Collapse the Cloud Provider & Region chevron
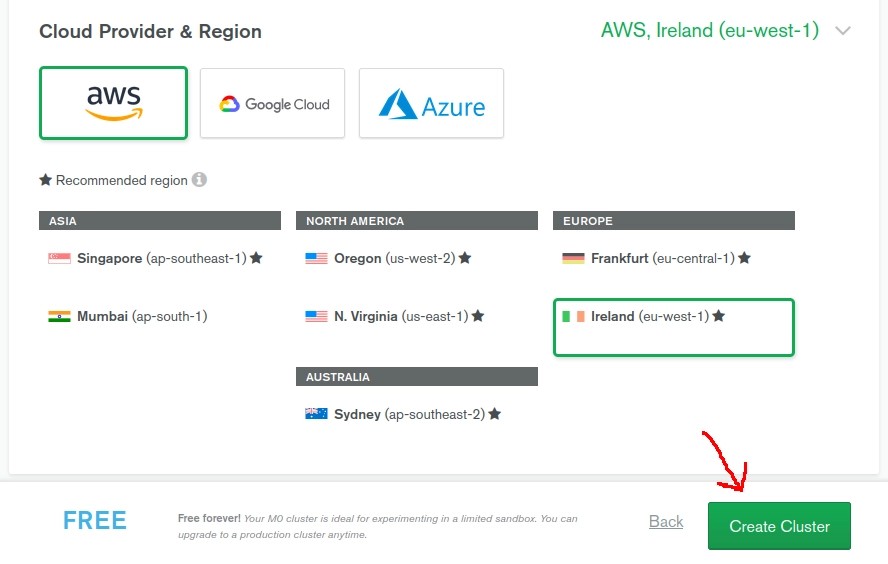The height and width of the screenshot is (564, 888). [x=843, y=31]
